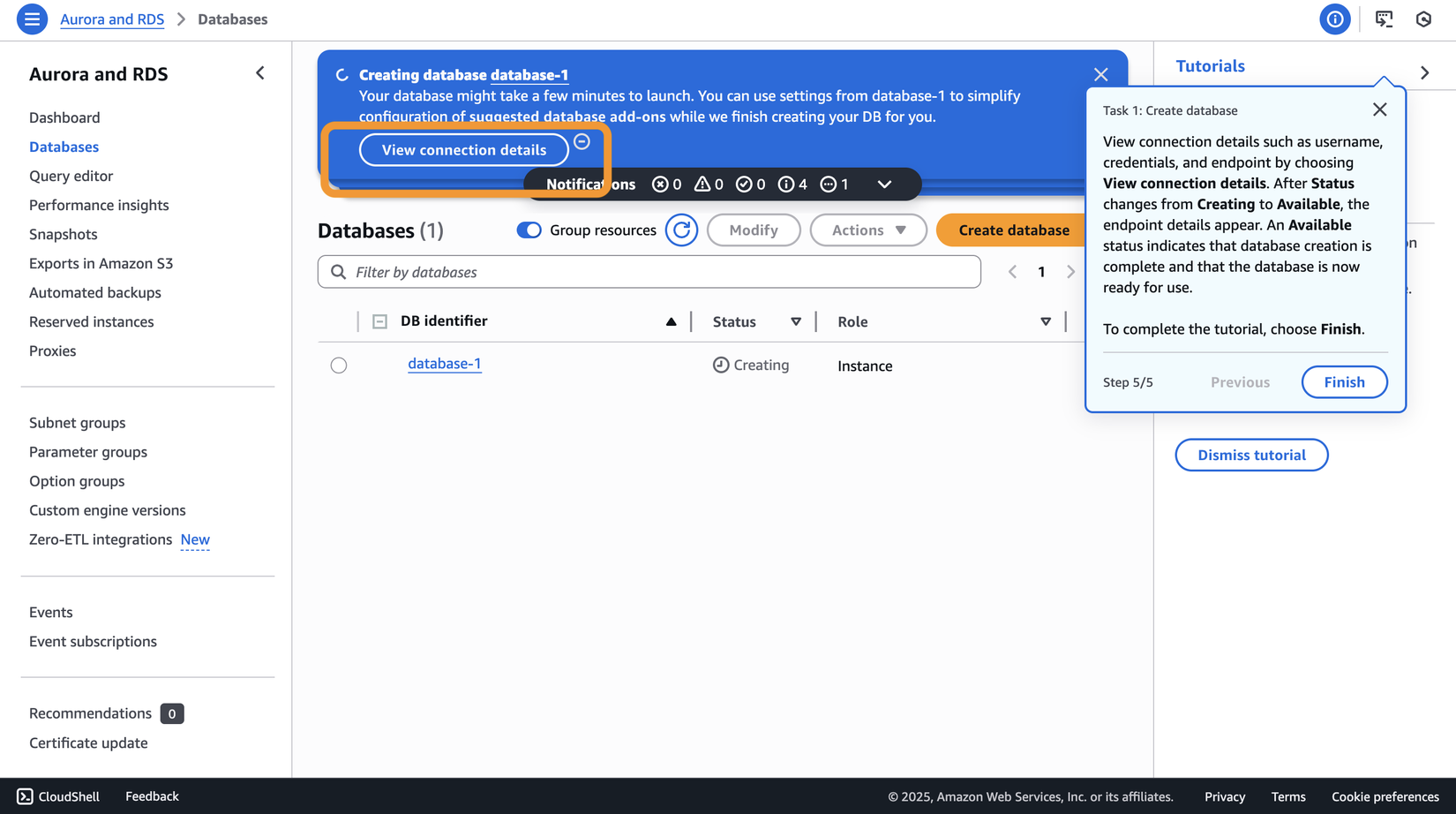Click Dismiss tutorial button
Viewport: 1456px width, 814px height.
[1251, 456]
